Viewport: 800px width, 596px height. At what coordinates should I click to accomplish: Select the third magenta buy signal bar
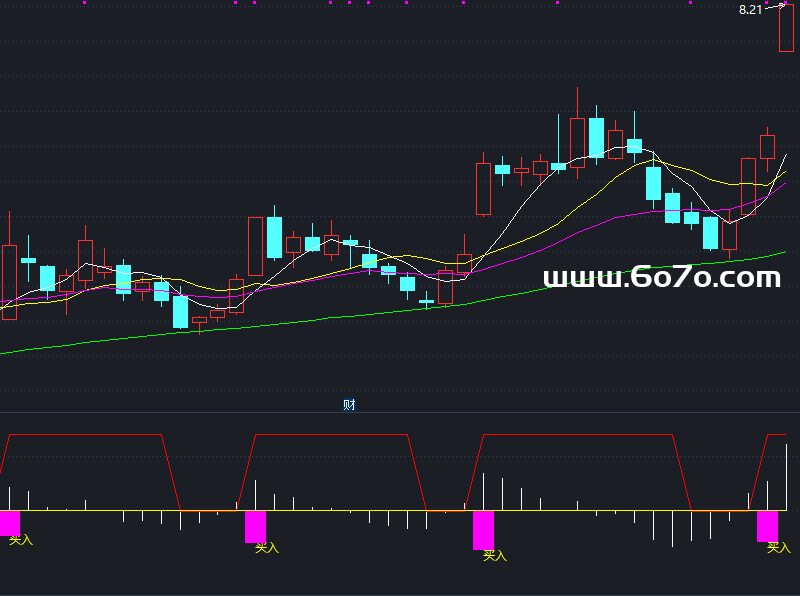click(x=483, y=529)
